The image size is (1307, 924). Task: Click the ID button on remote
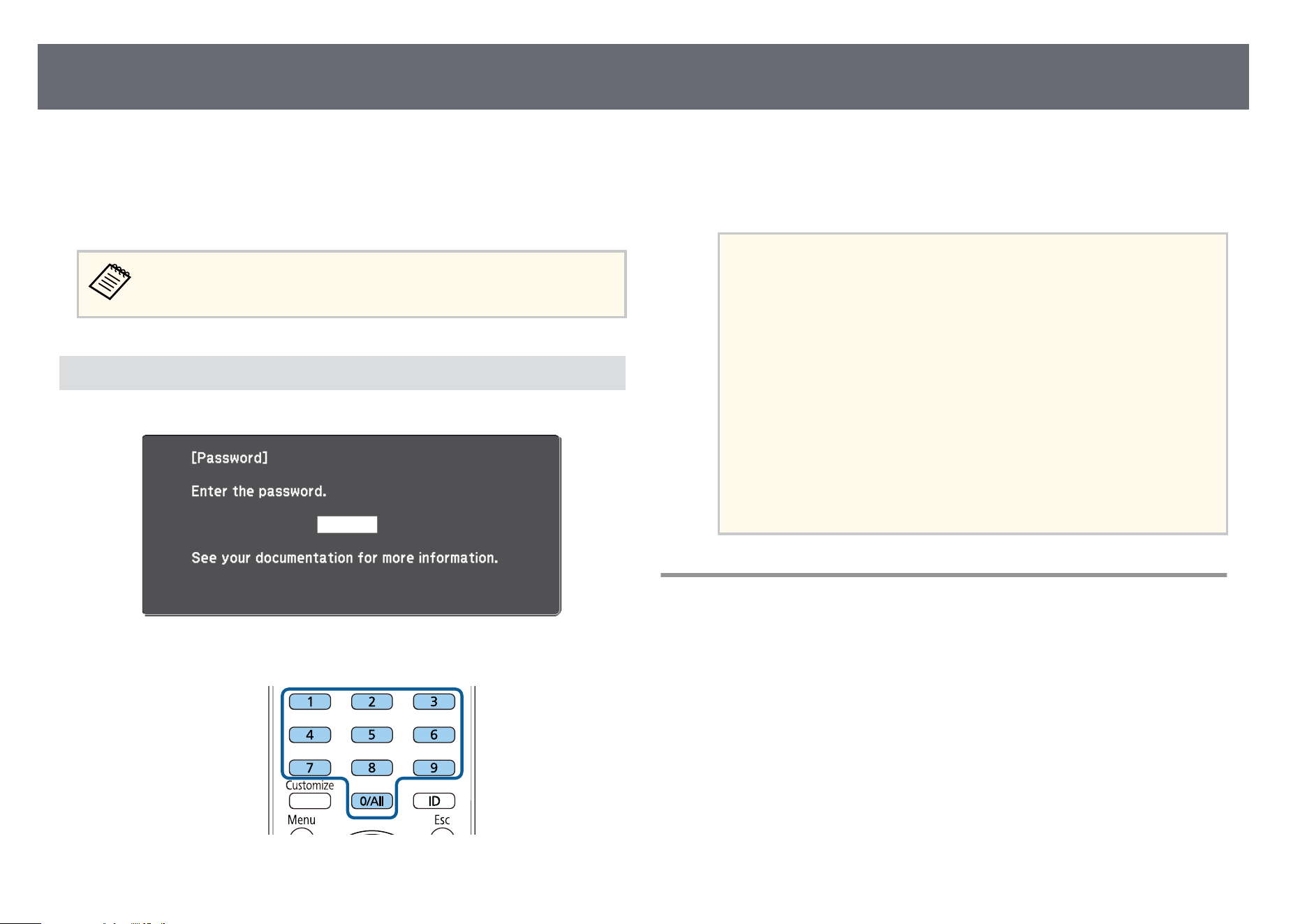(434, 801)
